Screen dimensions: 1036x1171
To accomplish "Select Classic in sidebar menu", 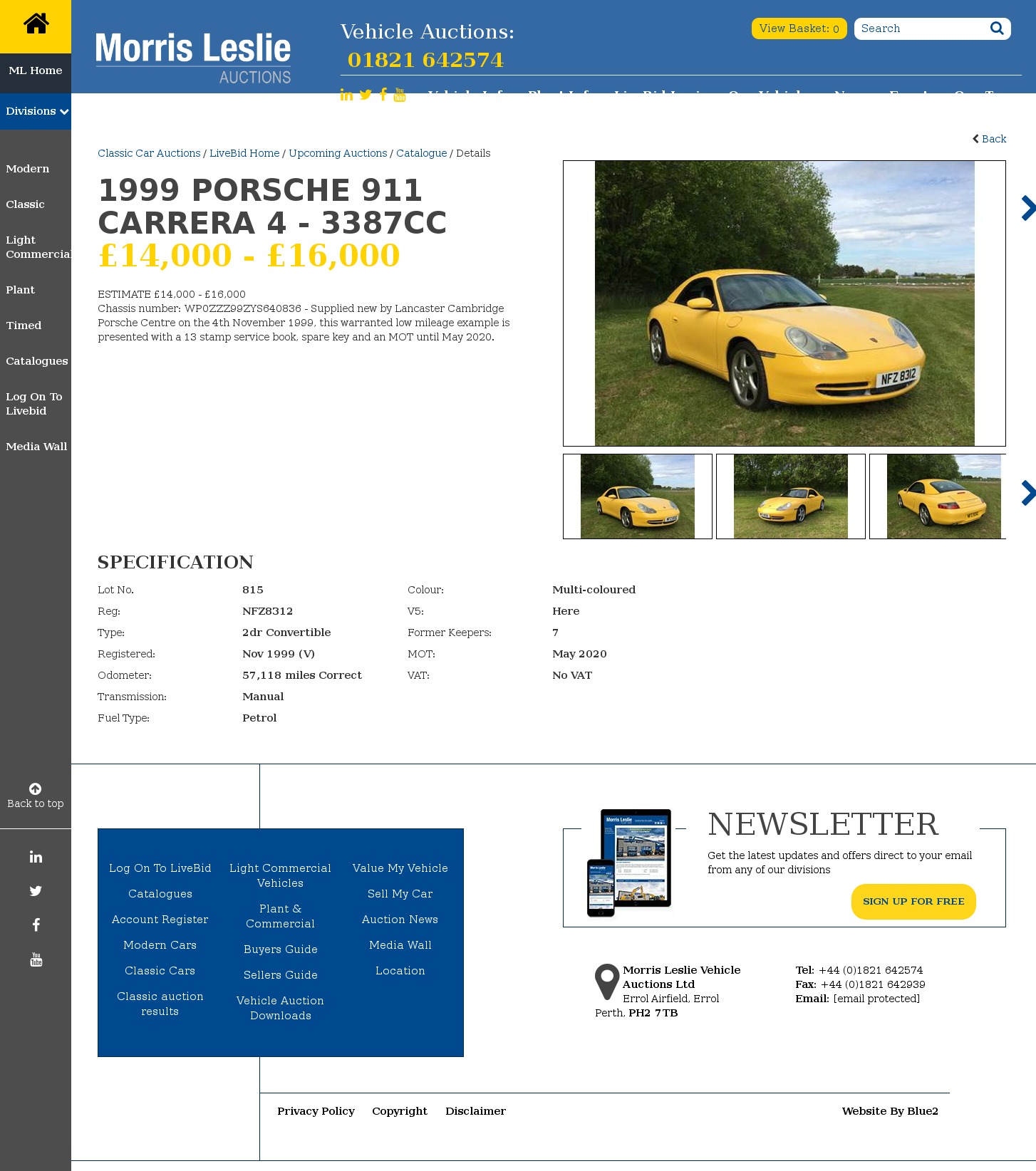I will (x=25, y=204).
